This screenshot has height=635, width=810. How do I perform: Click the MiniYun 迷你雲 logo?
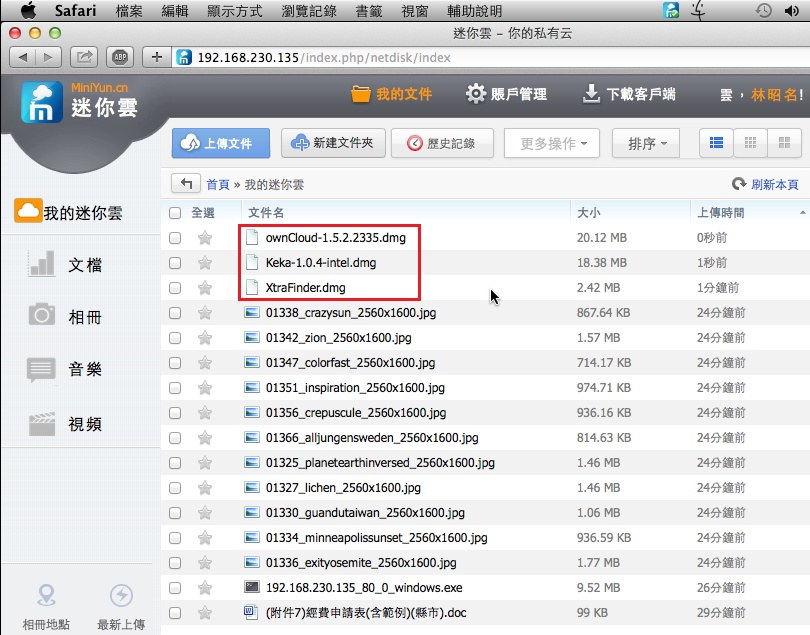point(79,102)
